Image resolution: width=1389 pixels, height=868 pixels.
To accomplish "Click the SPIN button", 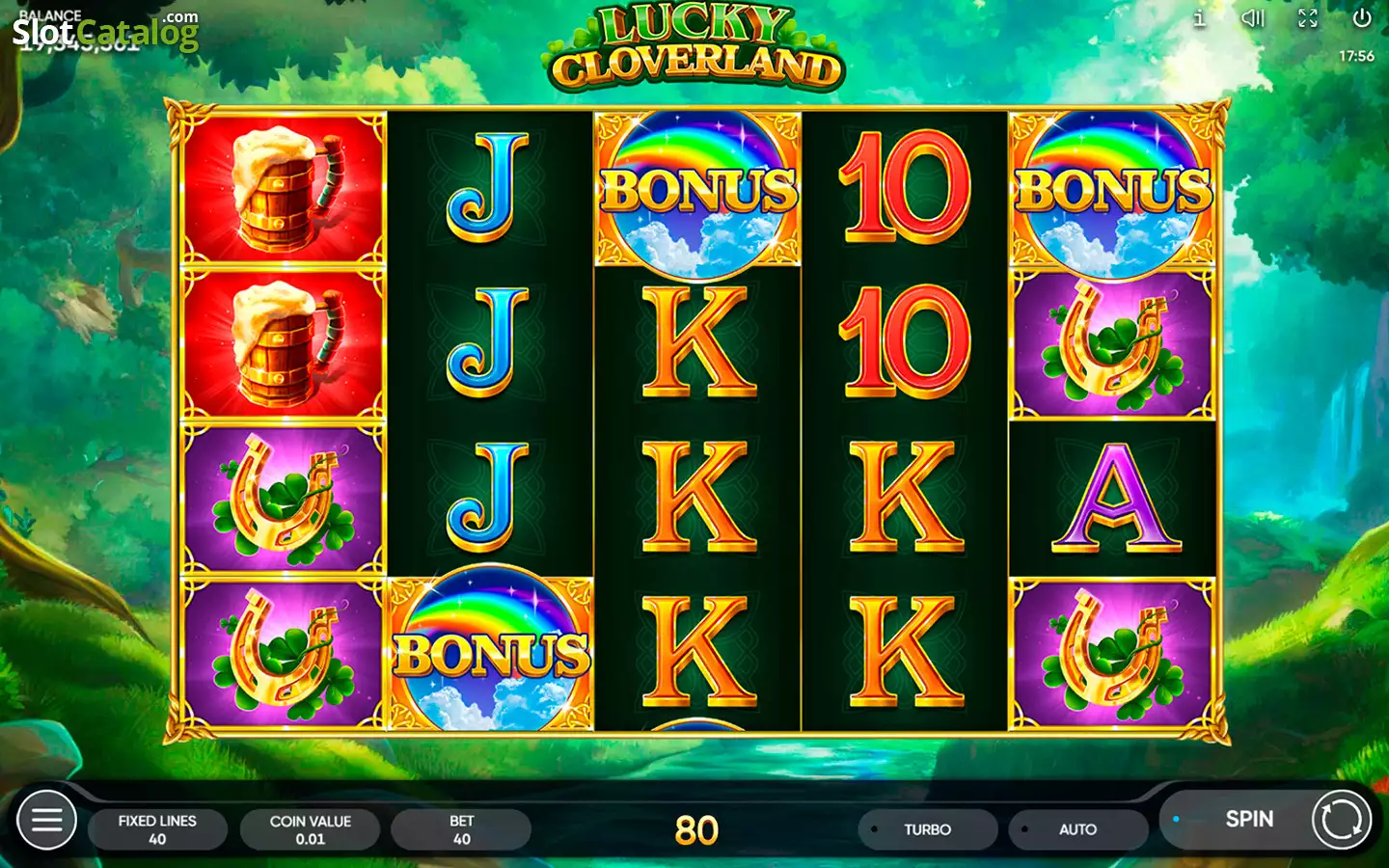I will click(x=1249, y=819).
